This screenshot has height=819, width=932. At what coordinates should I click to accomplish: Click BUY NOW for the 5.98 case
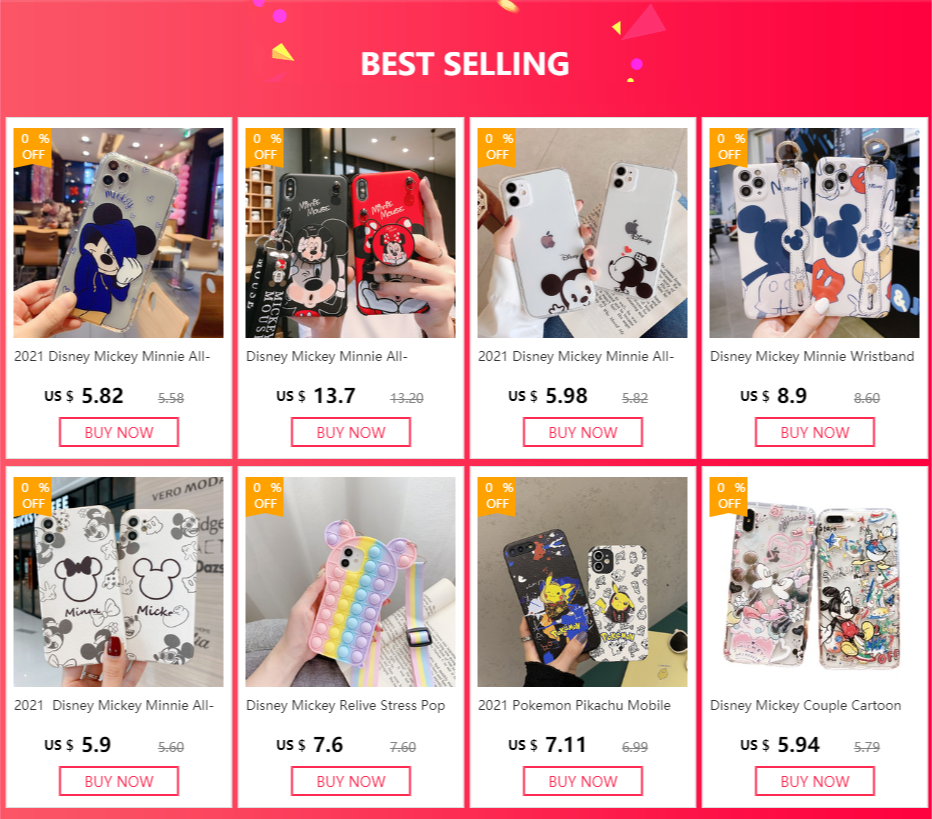click(582, 432)
